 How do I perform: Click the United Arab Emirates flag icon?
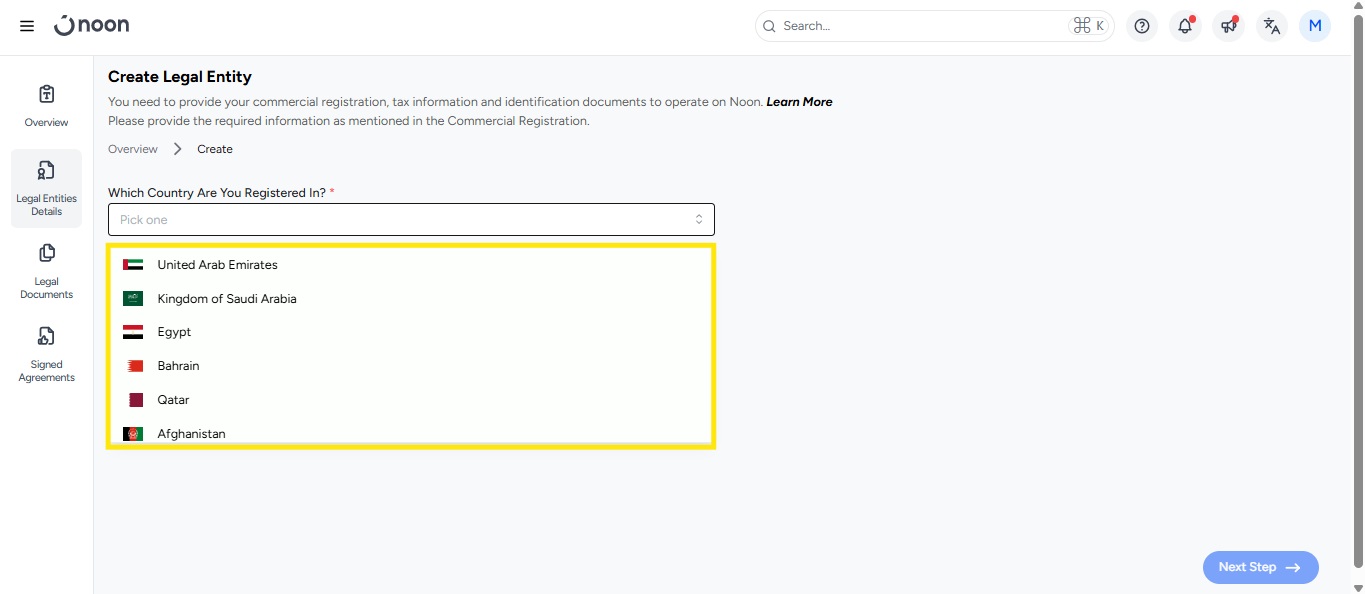click(133, 265)
